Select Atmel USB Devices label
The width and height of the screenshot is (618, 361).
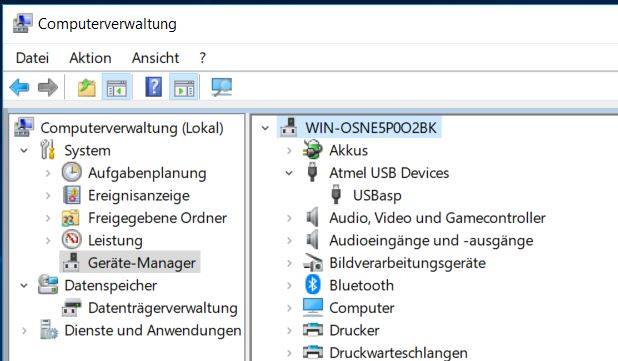tap(389, 173)
